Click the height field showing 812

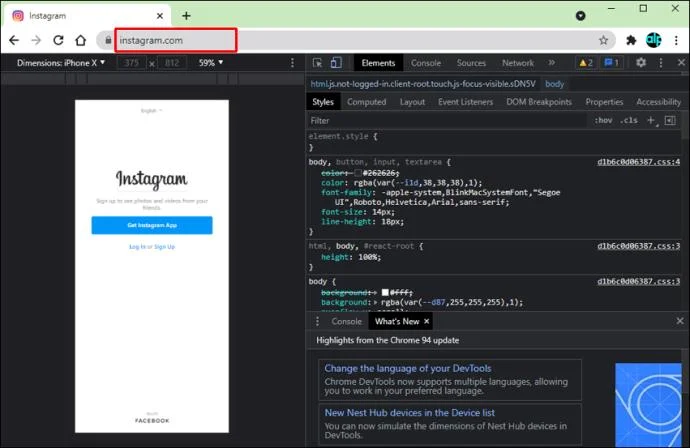click(172, 63)
